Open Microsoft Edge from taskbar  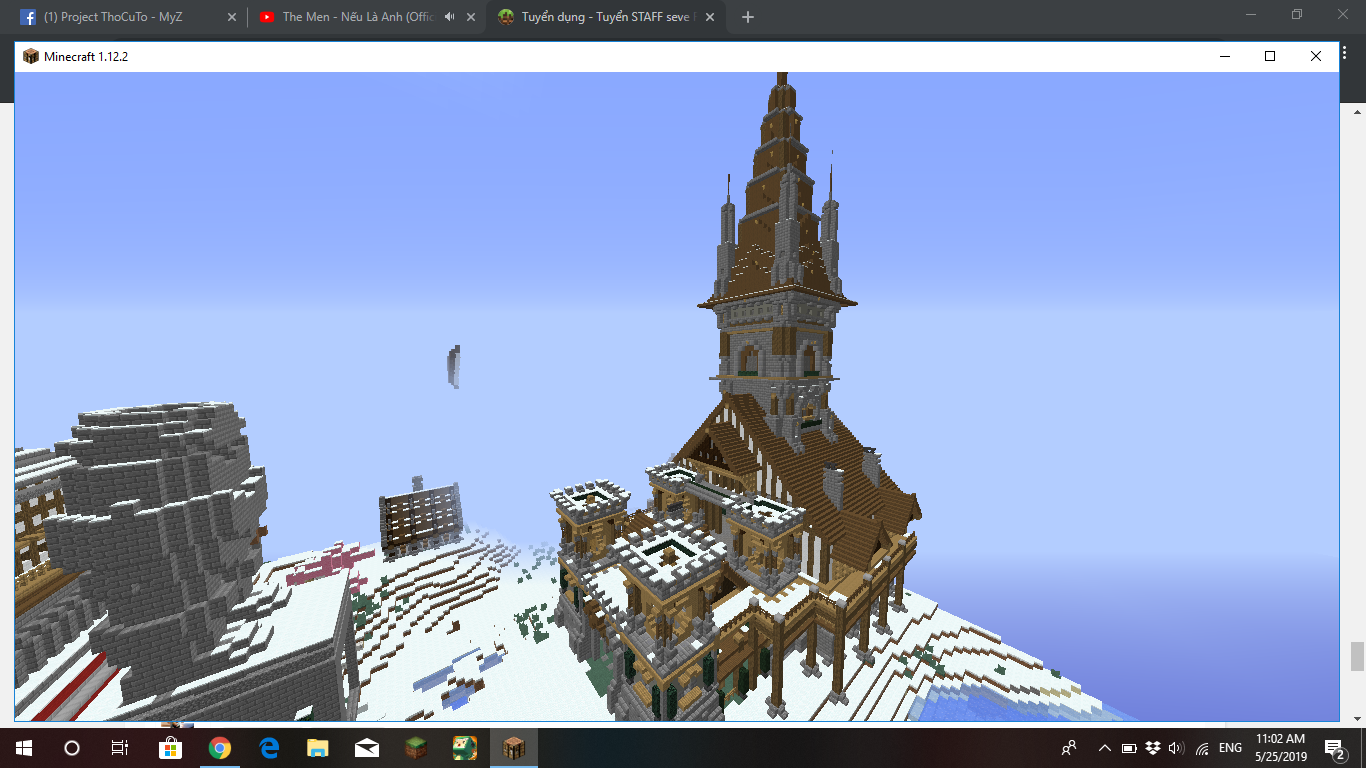coord(268,748)
